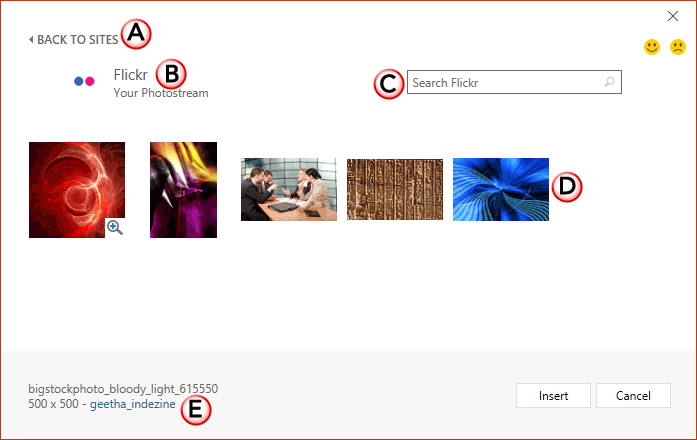Click inside the Search Flickr field
Screen dimensions: 697x440
coord(514,82)
